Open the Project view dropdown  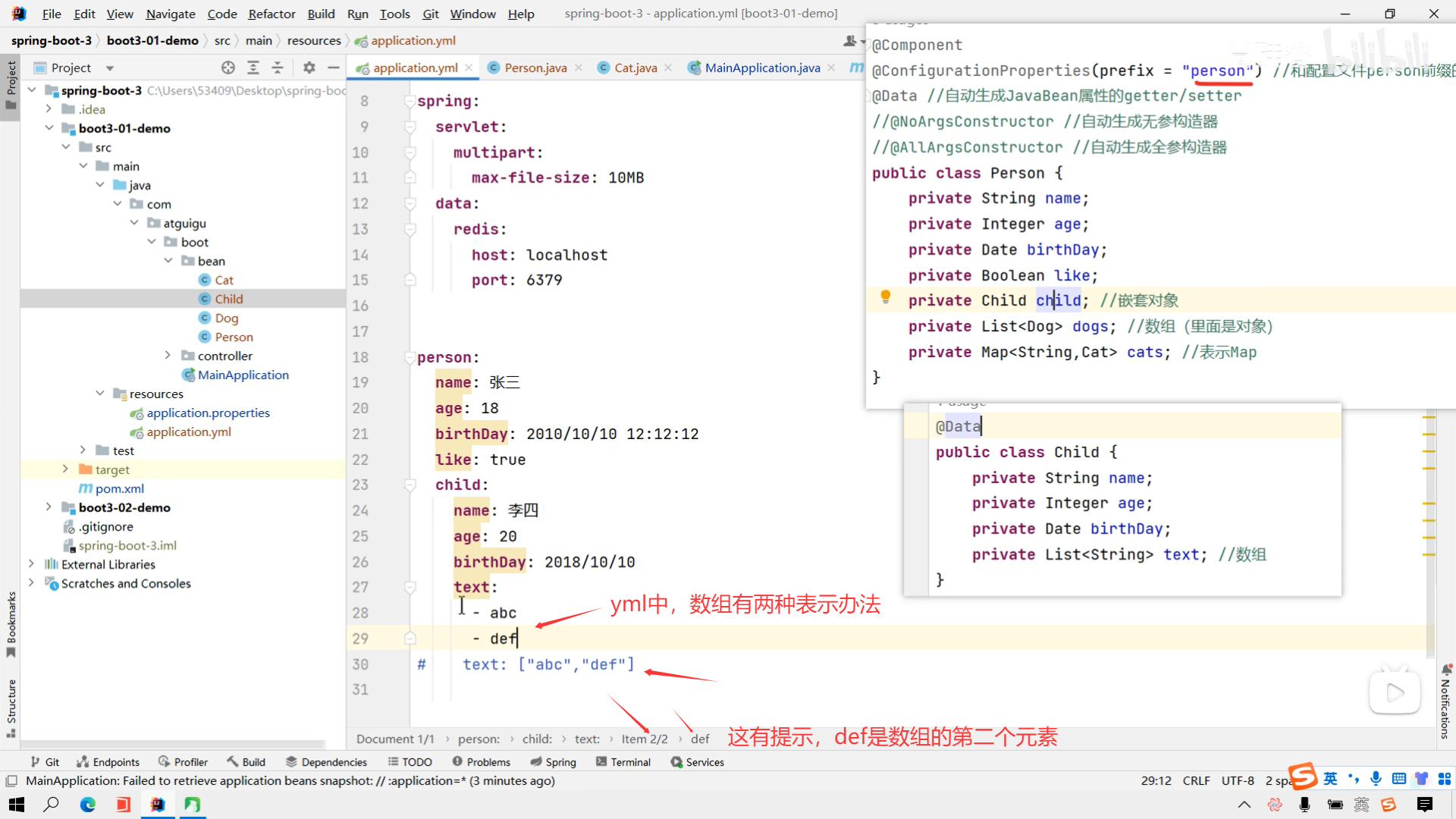pos(110,68)
